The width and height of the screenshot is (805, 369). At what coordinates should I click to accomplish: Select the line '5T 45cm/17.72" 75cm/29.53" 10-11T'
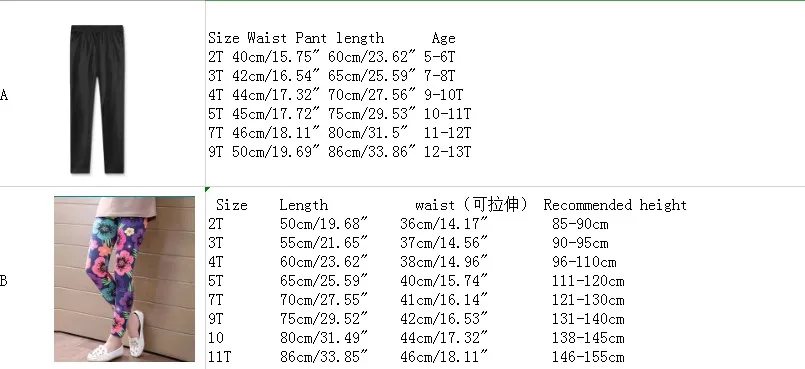coord(339,114)
